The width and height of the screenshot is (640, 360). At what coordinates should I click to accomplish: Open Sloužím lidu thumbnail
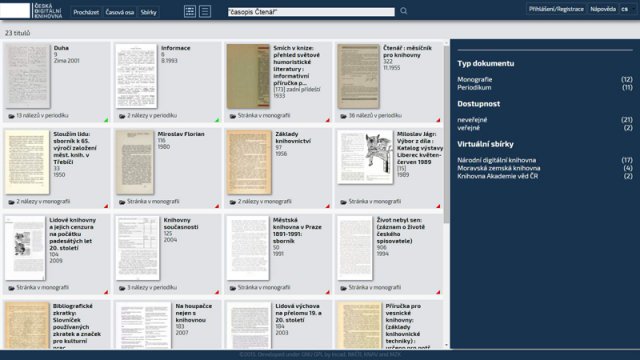(x=27, y=162)
